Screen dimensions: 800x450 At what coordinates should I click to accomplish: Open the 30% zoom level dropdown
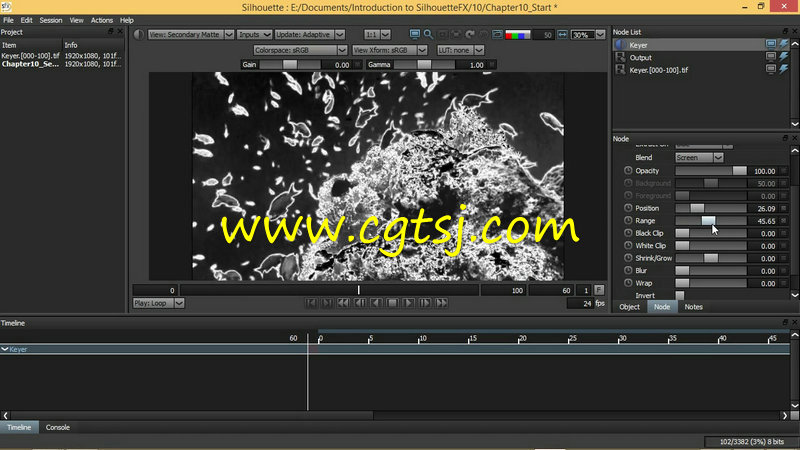588,35
